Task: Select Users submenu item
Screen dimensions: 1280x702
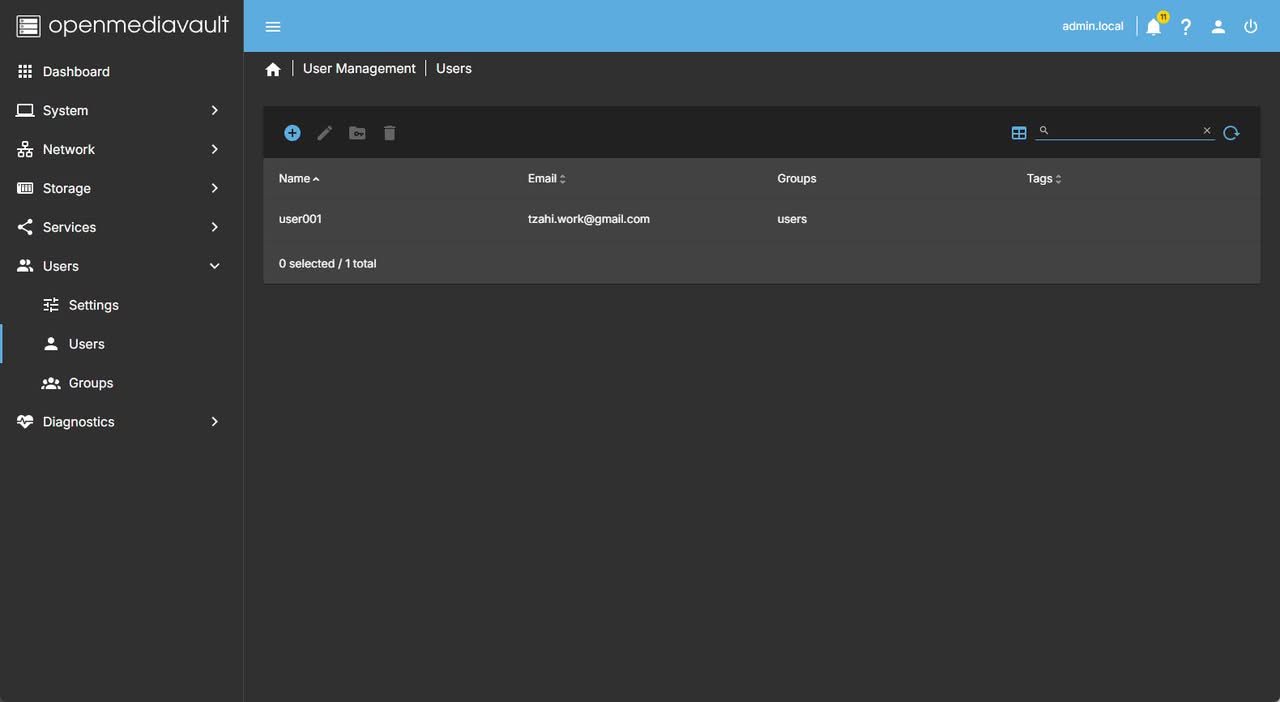Action: (x=121, y=344)
